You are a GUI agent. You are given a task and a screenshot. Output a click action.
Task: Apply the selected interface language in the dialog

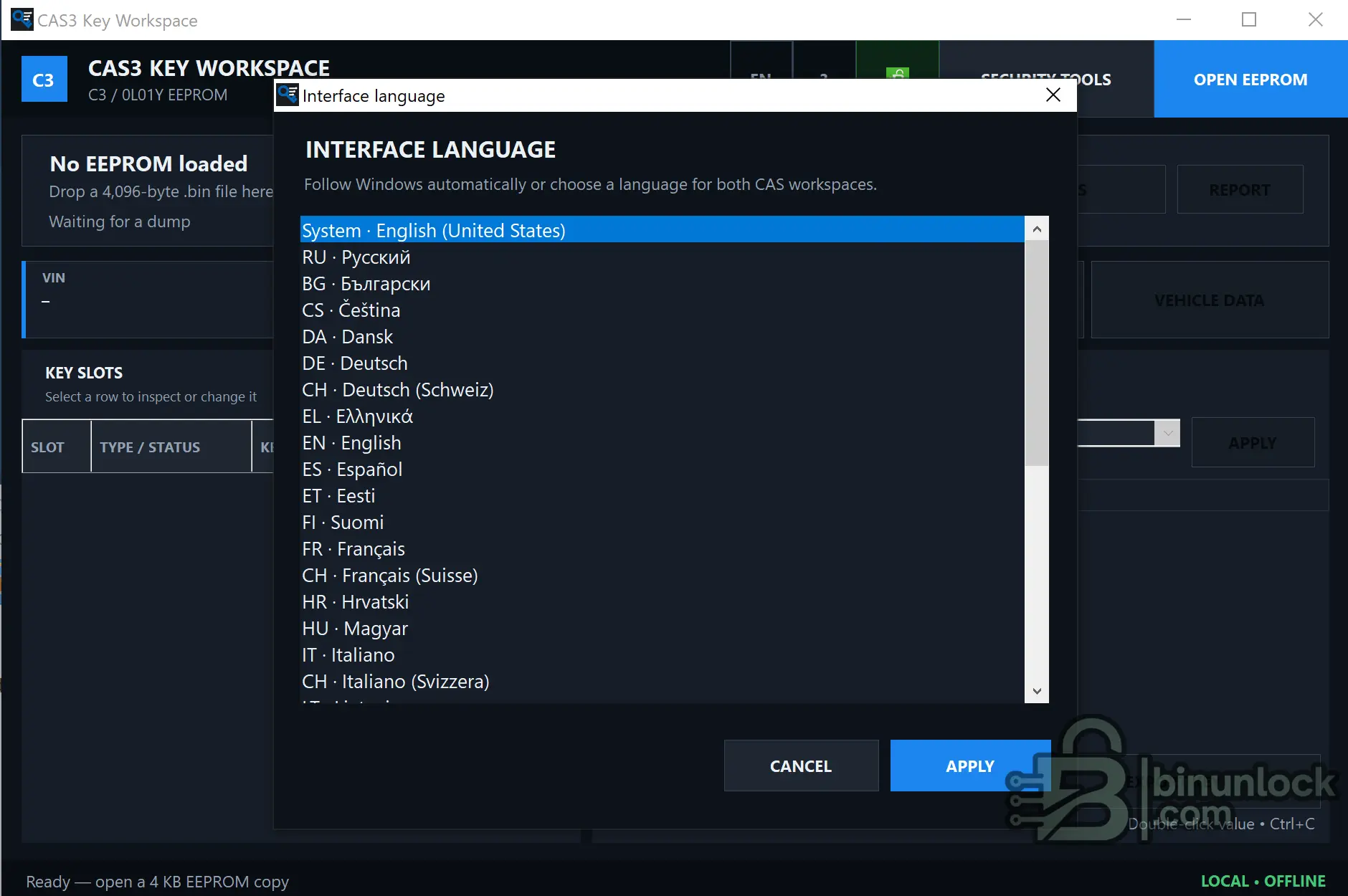[970, 766]
